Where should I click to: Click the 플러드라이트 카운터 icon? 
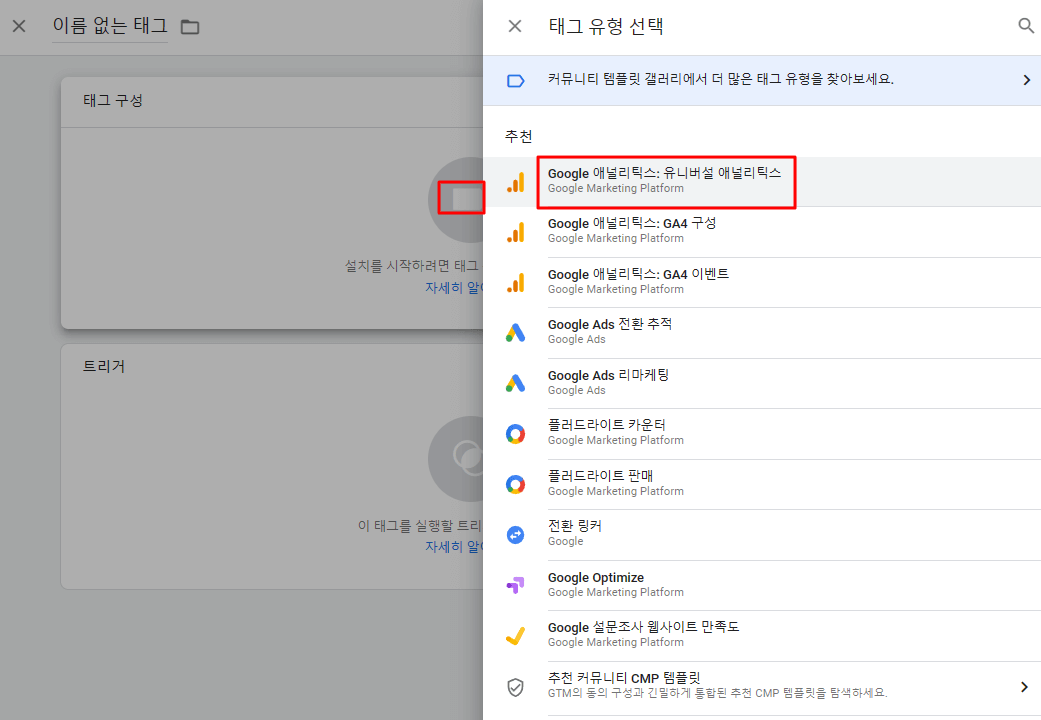coord(516,433)
